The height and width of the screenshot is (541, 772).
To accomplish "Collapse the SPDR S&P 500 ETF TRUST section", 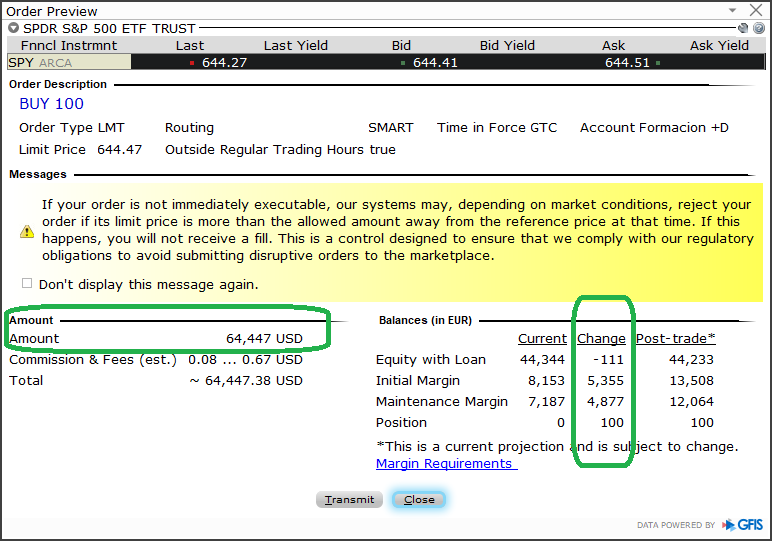I will pos(14,29).
